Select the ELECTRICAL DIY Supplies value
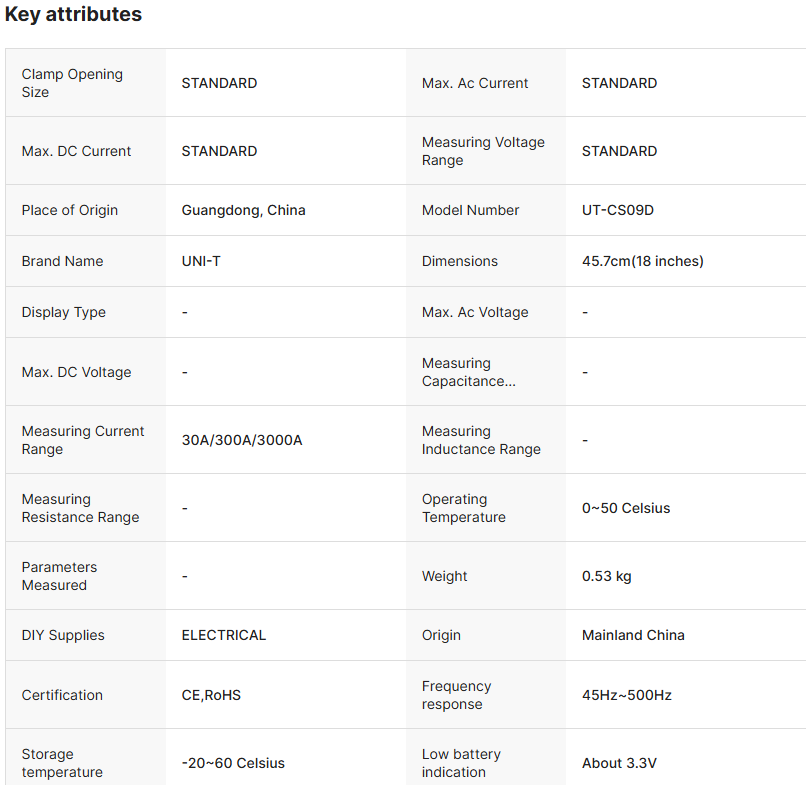Viewport: 806px width, 785px height. (x=223, y=635)
